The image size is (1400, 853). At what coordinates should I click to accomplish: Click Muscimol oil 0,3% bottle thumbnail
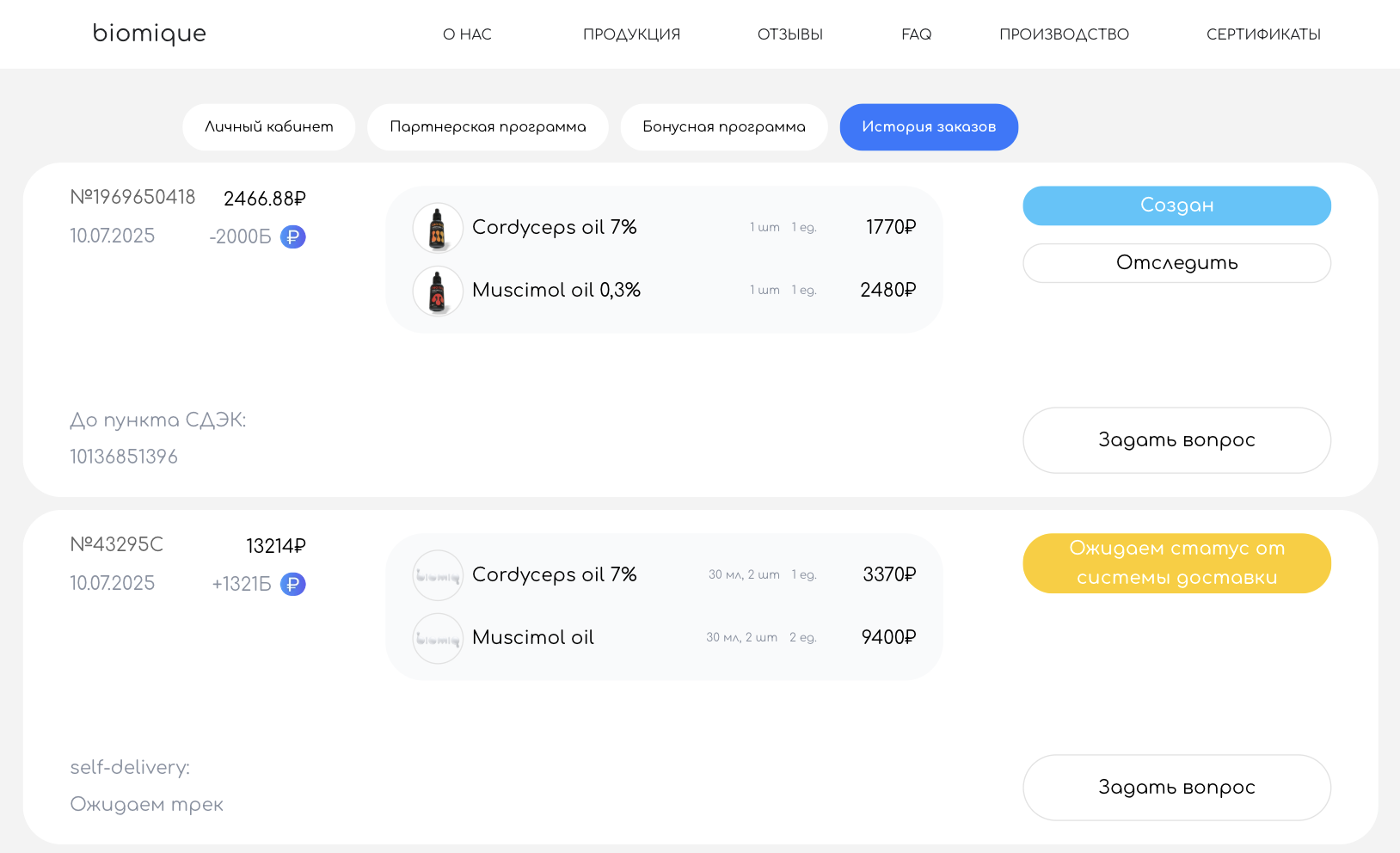pyautogui.click(x=438, y=291)
